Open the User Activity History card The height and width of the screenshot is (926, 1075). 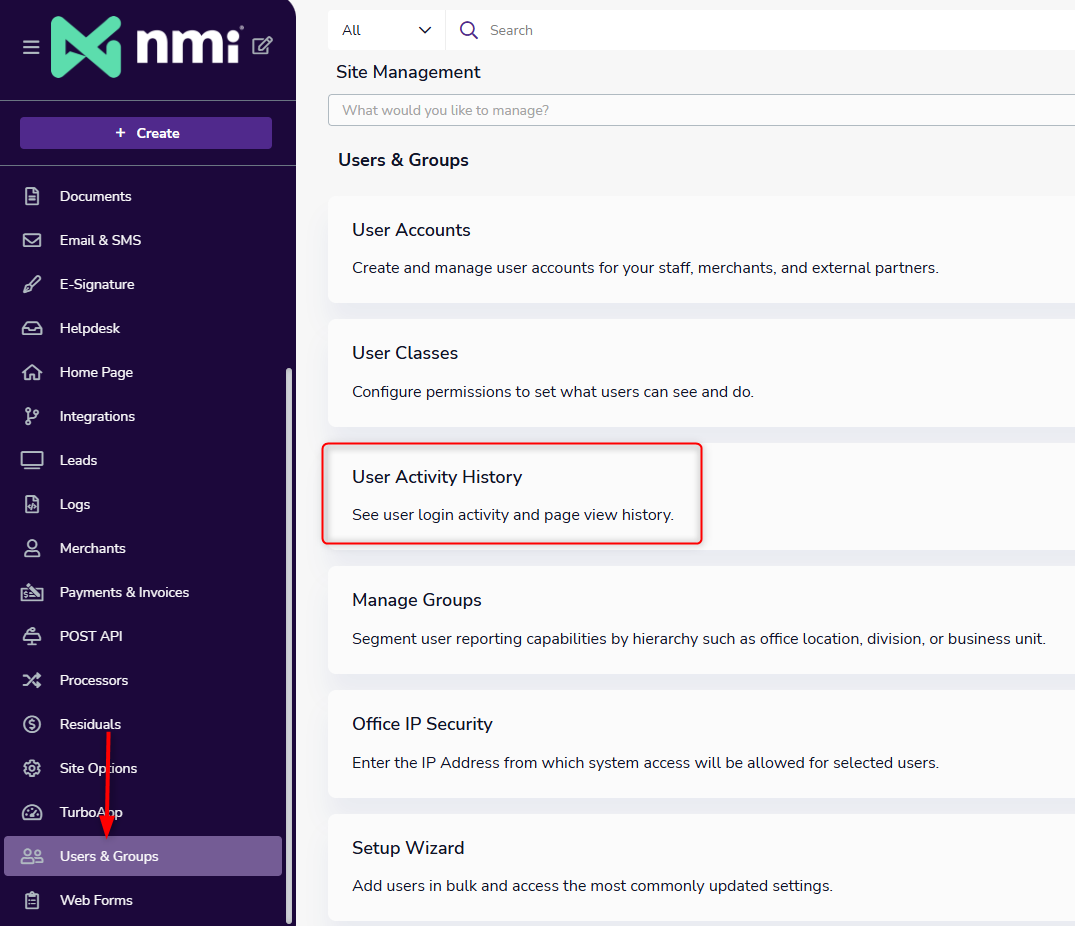512,495
